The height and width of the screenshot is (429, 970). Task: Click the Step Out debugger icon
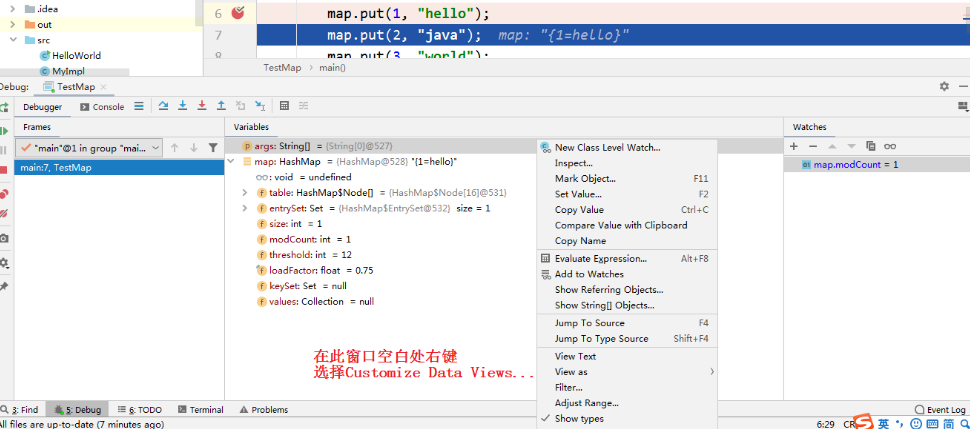point(221,106)
